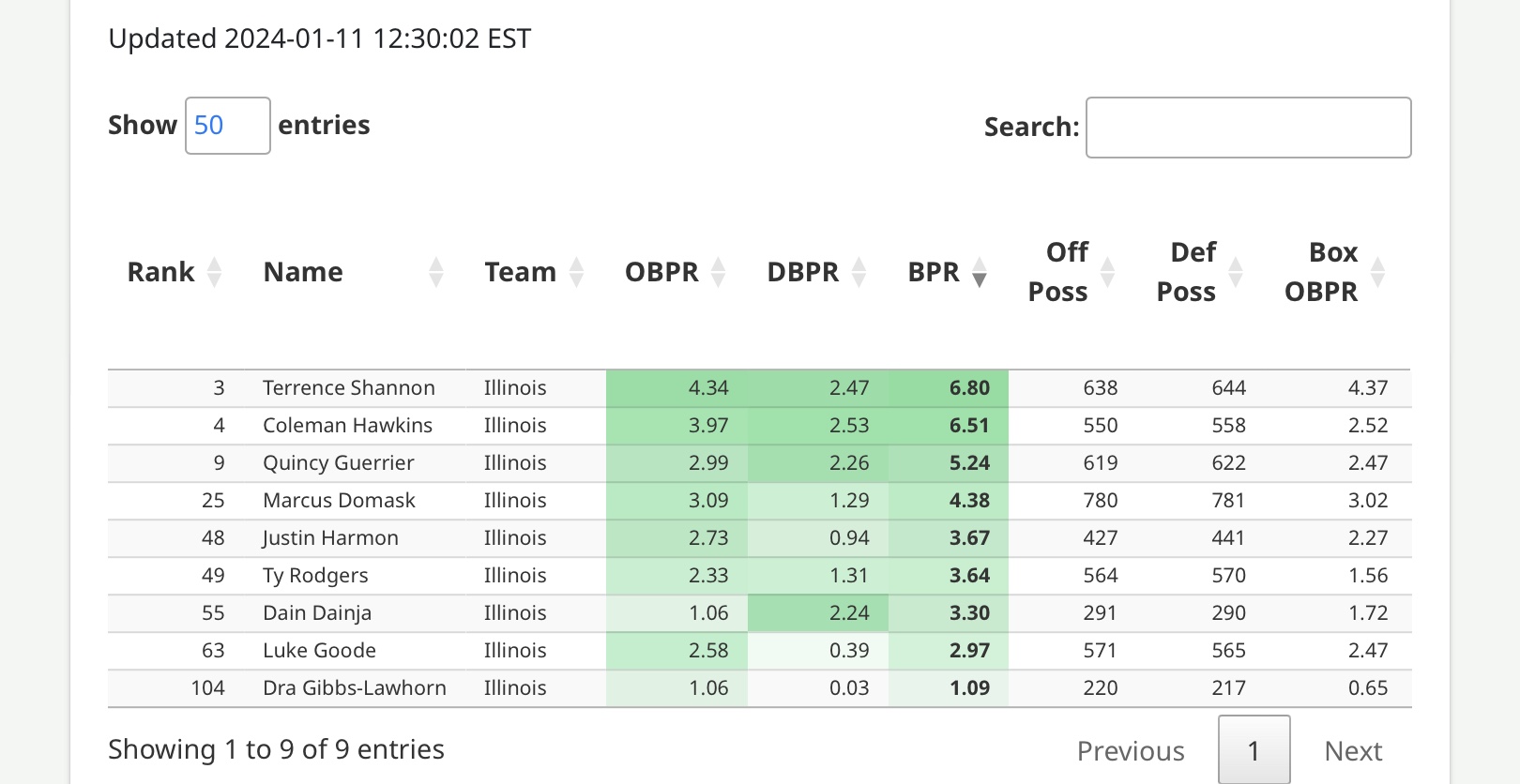Click Terrence Shannon's green 6.80 BPR cell
The width and height of the screenshot is (1520, 784).
click(x=949, y=388)
